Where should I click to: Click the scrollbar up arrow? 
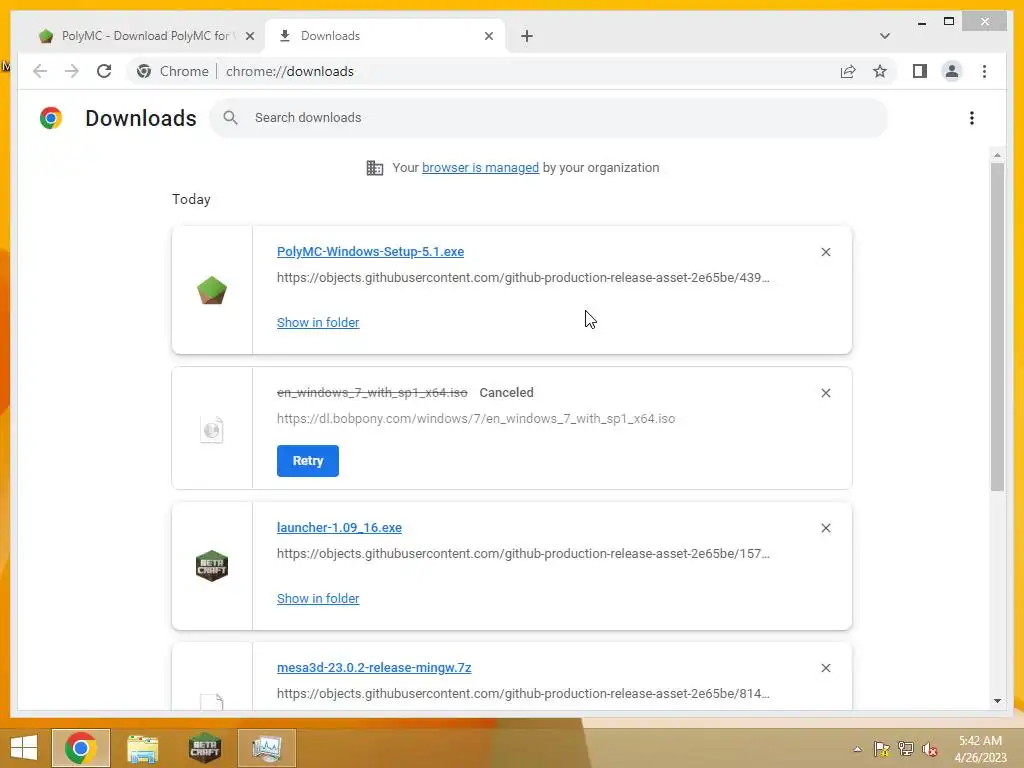click(x=997, y=155)
